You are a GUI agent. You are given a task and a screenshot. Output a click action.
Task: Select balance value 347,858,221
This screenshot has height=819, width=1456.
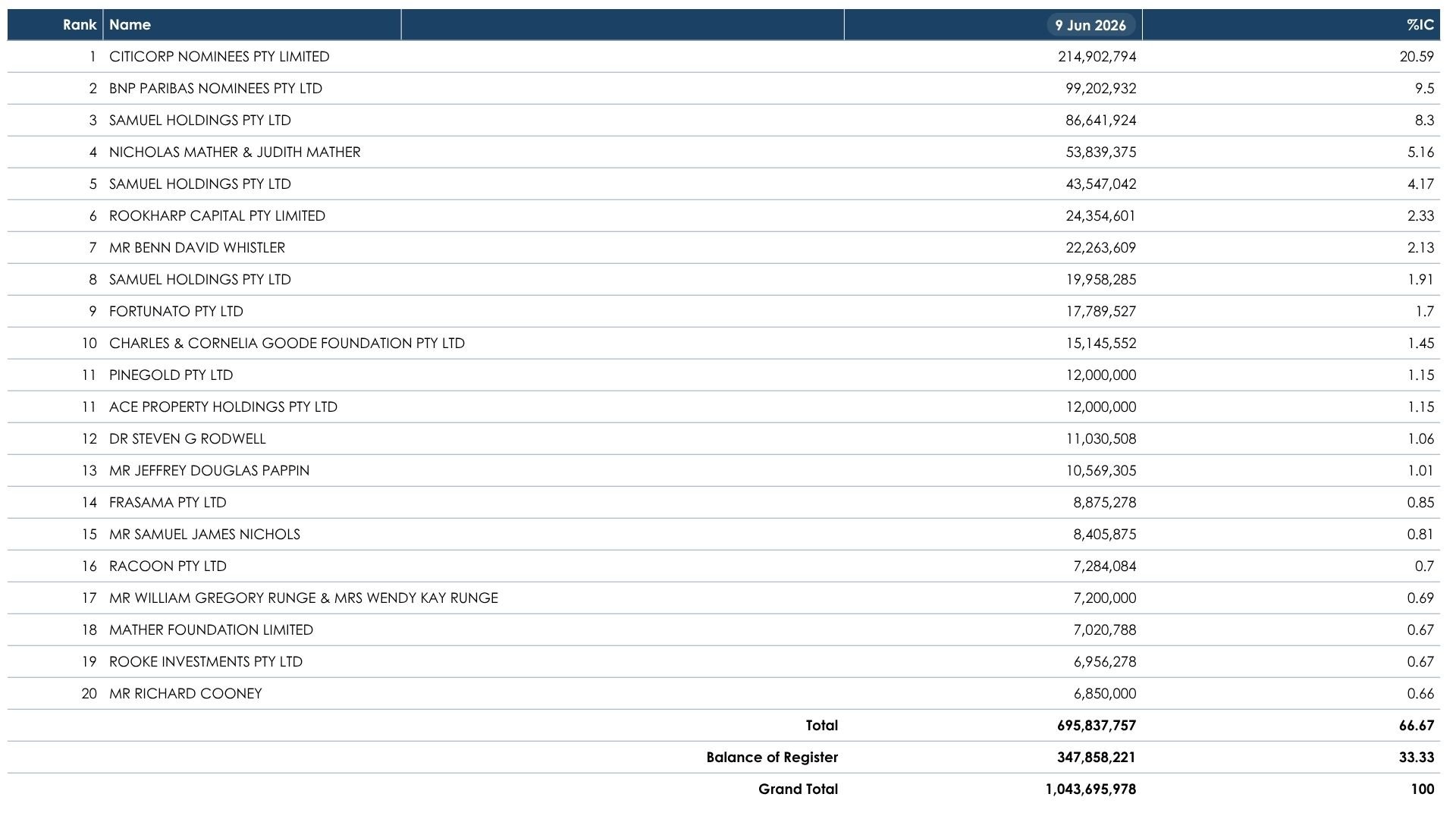pyautogui.click(x=1097, y=757)
